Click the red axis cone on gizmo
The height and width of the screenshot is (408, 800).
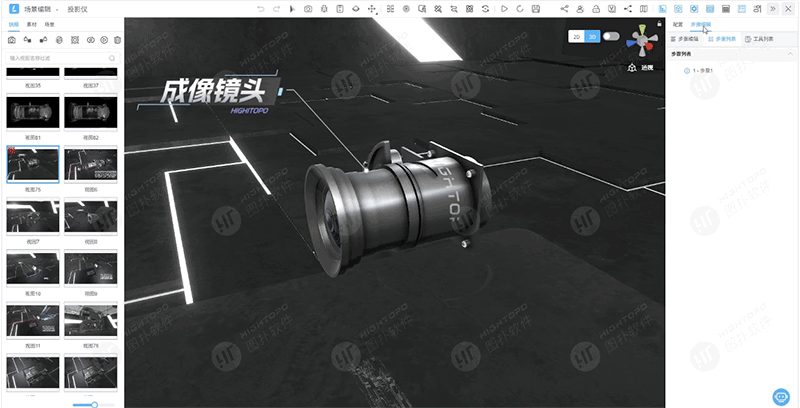tap(650, 46)
